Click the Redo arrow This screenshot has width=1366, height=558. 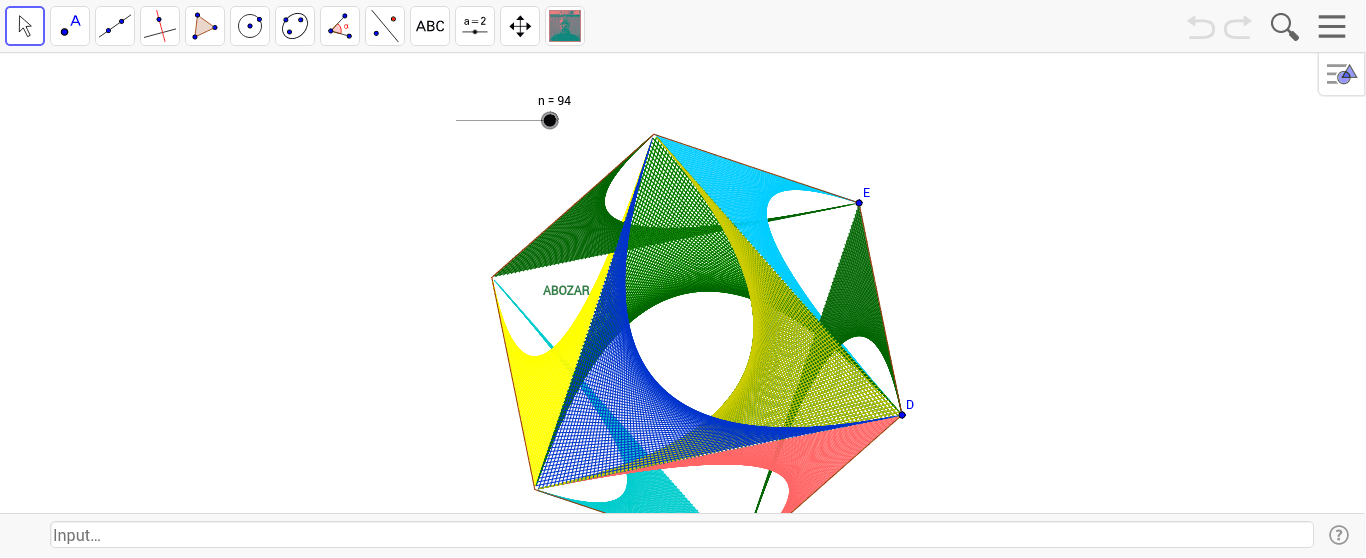pos(1238,27)
